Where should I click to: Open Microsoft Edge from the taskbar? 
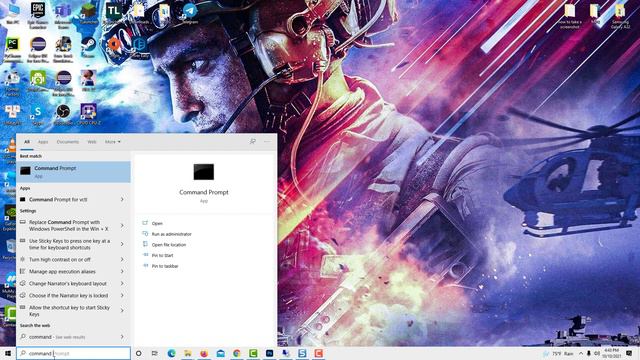171,353
